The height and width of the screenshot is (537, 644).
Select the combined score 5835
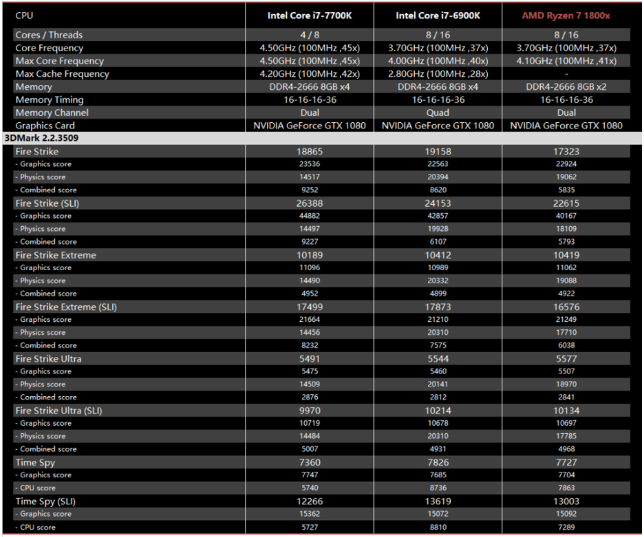point(566,190)
